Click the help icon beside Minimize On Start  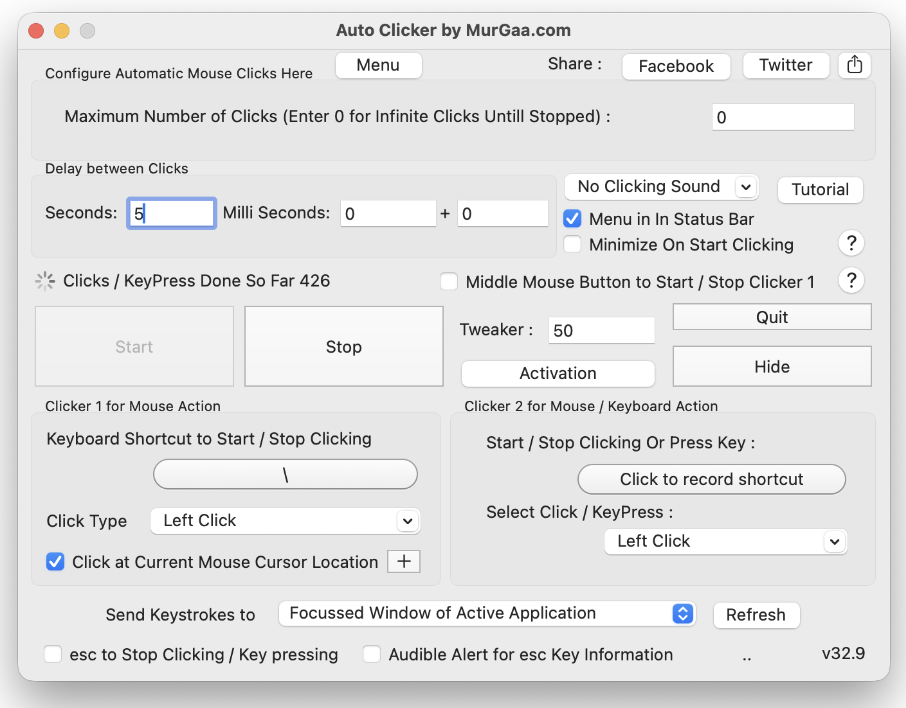[x=850, y=243]
